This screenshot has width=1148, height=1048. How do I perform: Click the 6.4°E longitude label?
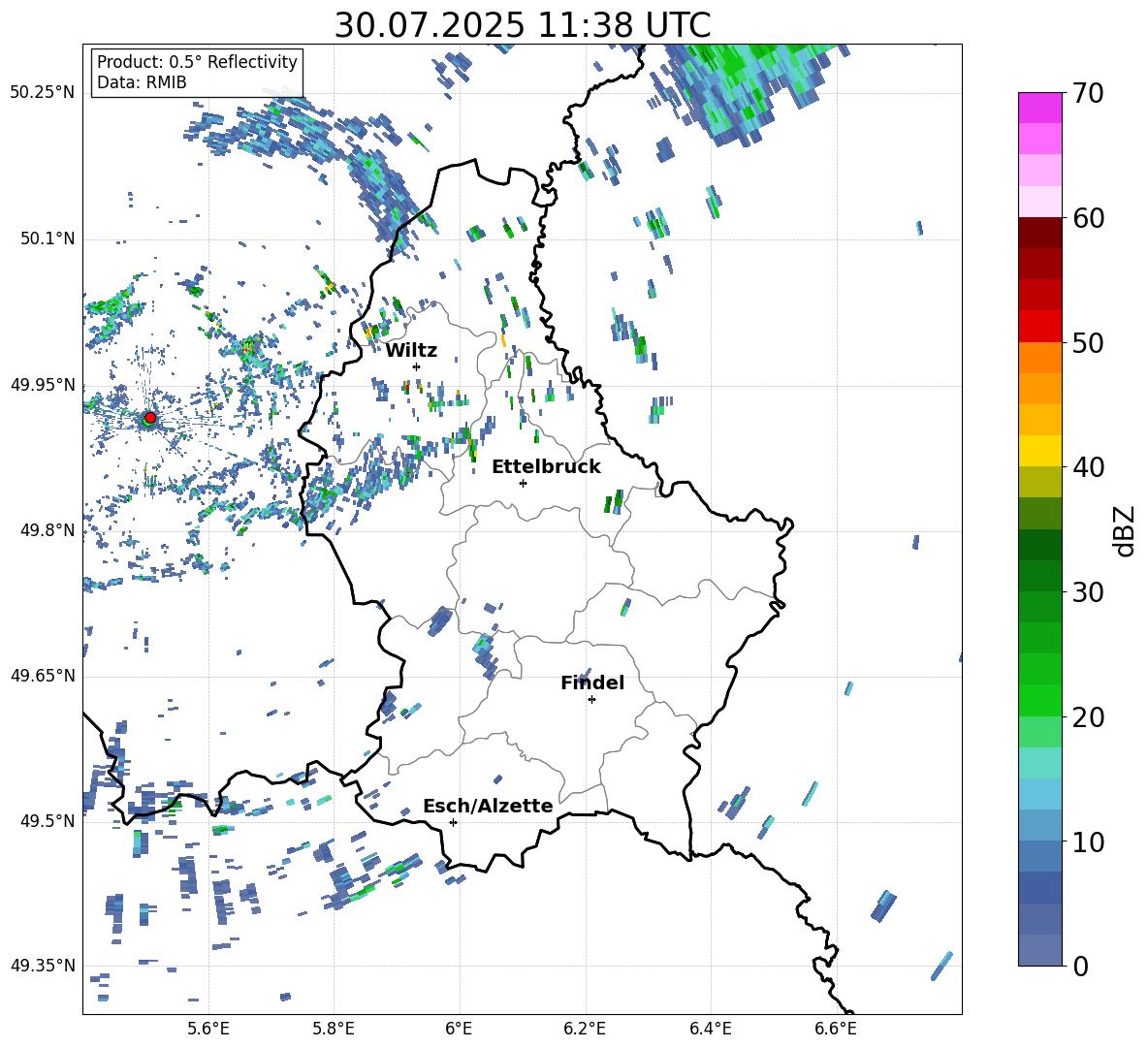point(710,1029)
